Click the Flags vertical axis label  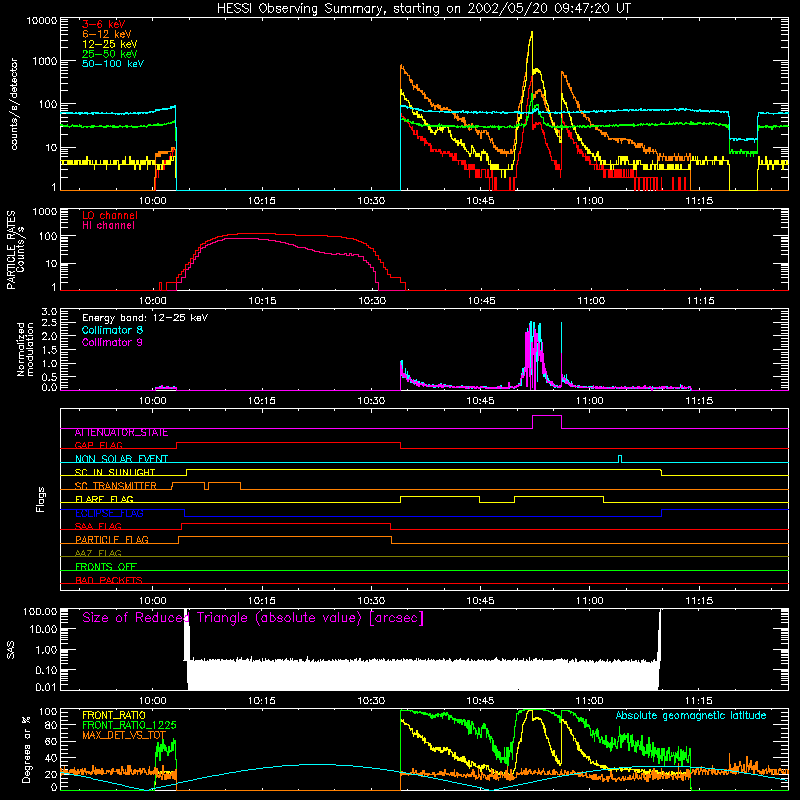pyautogui.click(x=41, y=499)
